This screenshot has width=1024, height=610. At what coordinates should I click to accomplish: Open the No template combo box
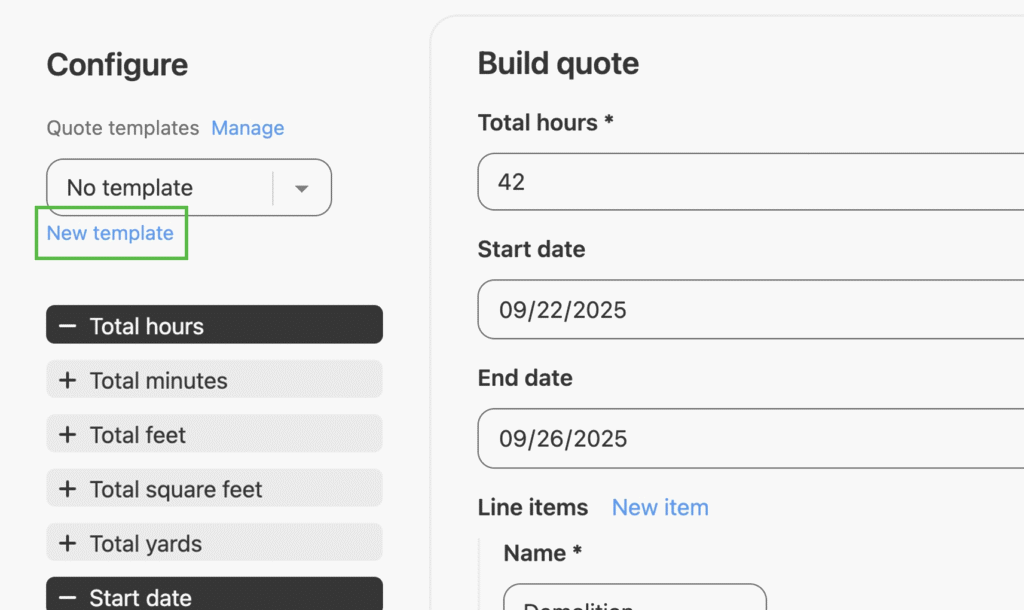[x=160, y=188]
